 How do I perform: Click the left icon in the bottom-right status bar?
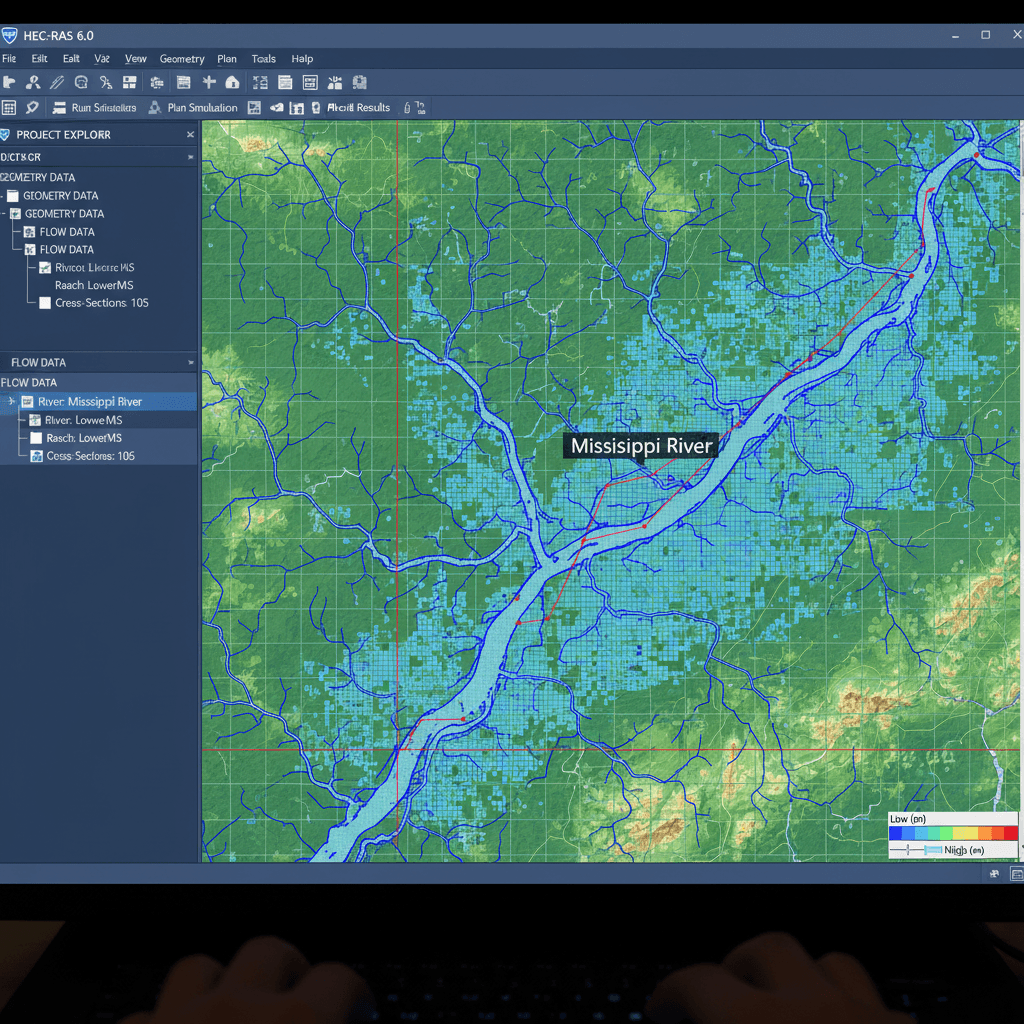(x=994, y=873)
